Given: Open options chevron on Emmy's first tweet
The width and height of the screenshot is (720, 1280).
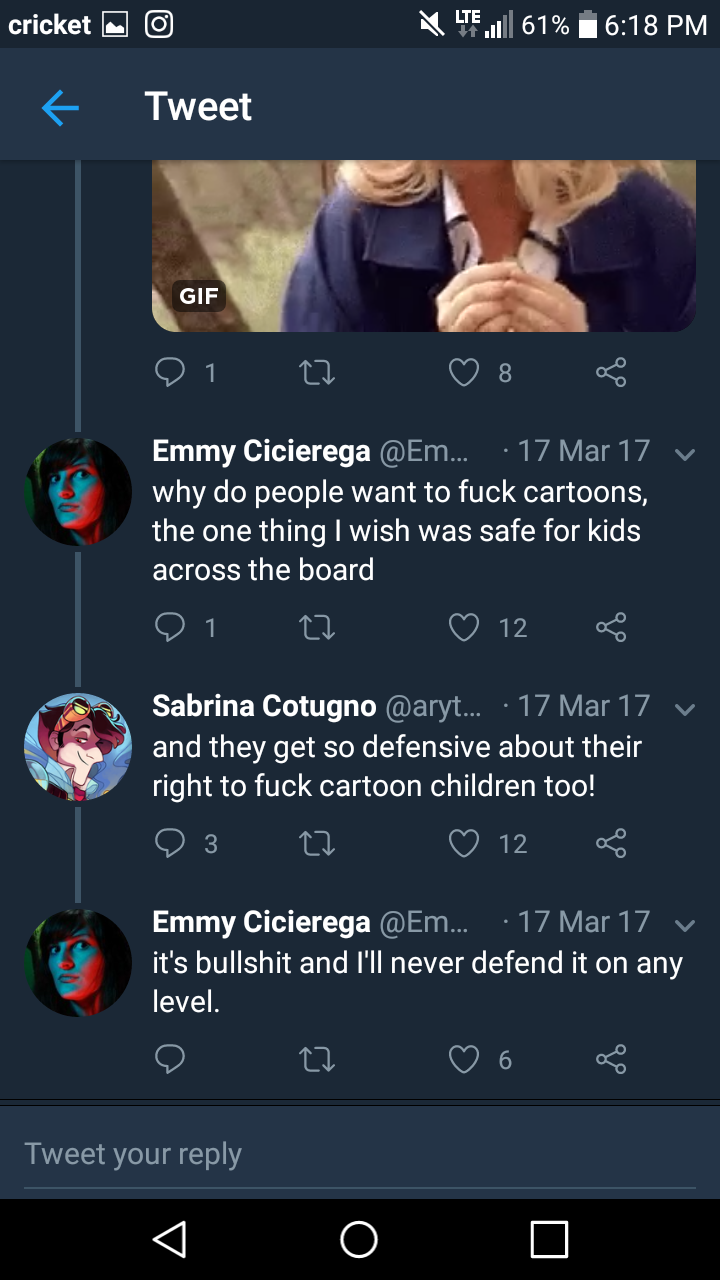Looking at the screenshot, I should pos(685,453).
